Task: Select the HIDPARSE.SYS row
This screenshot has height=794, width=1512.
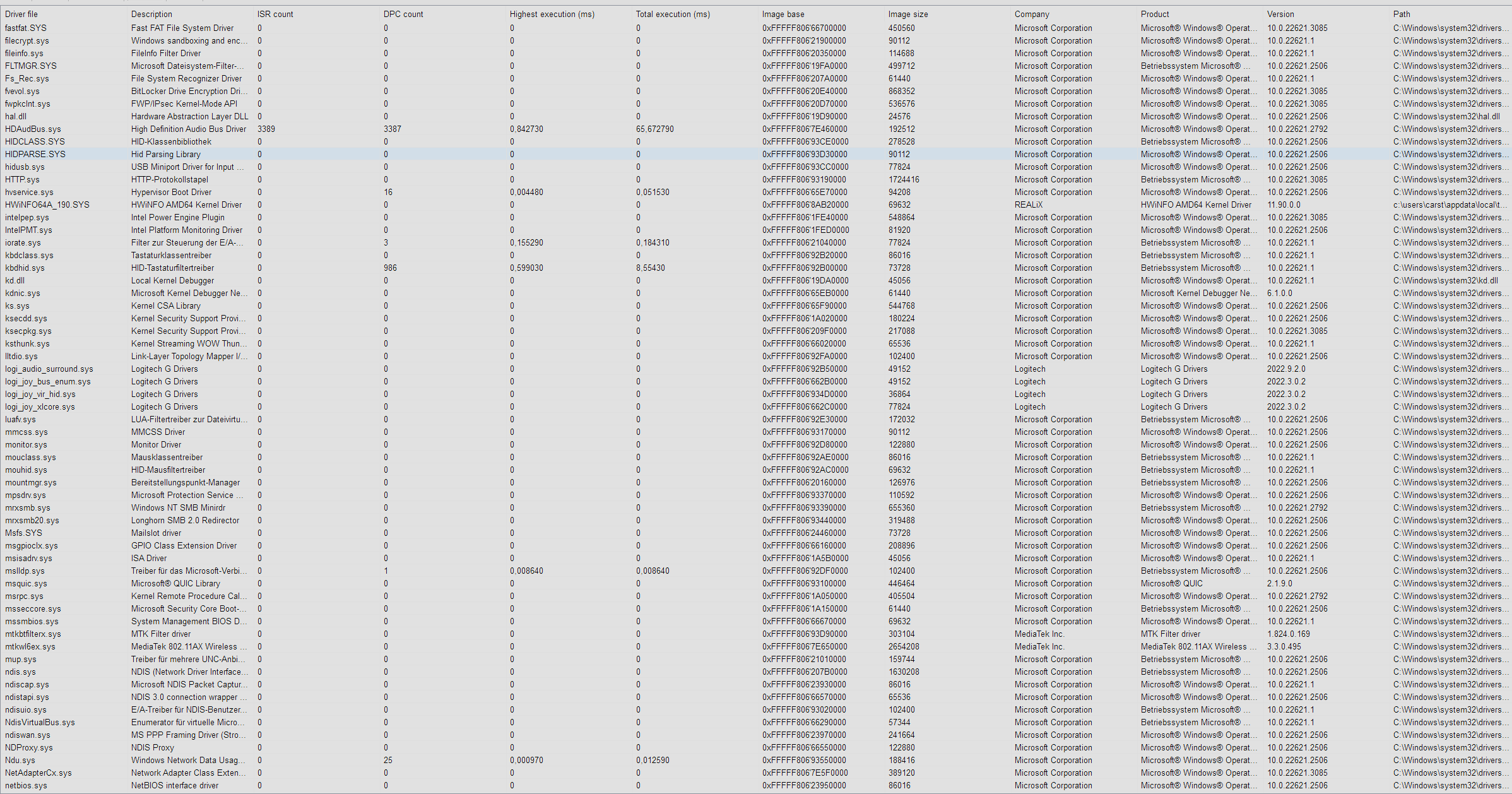Action: point(35,154)
